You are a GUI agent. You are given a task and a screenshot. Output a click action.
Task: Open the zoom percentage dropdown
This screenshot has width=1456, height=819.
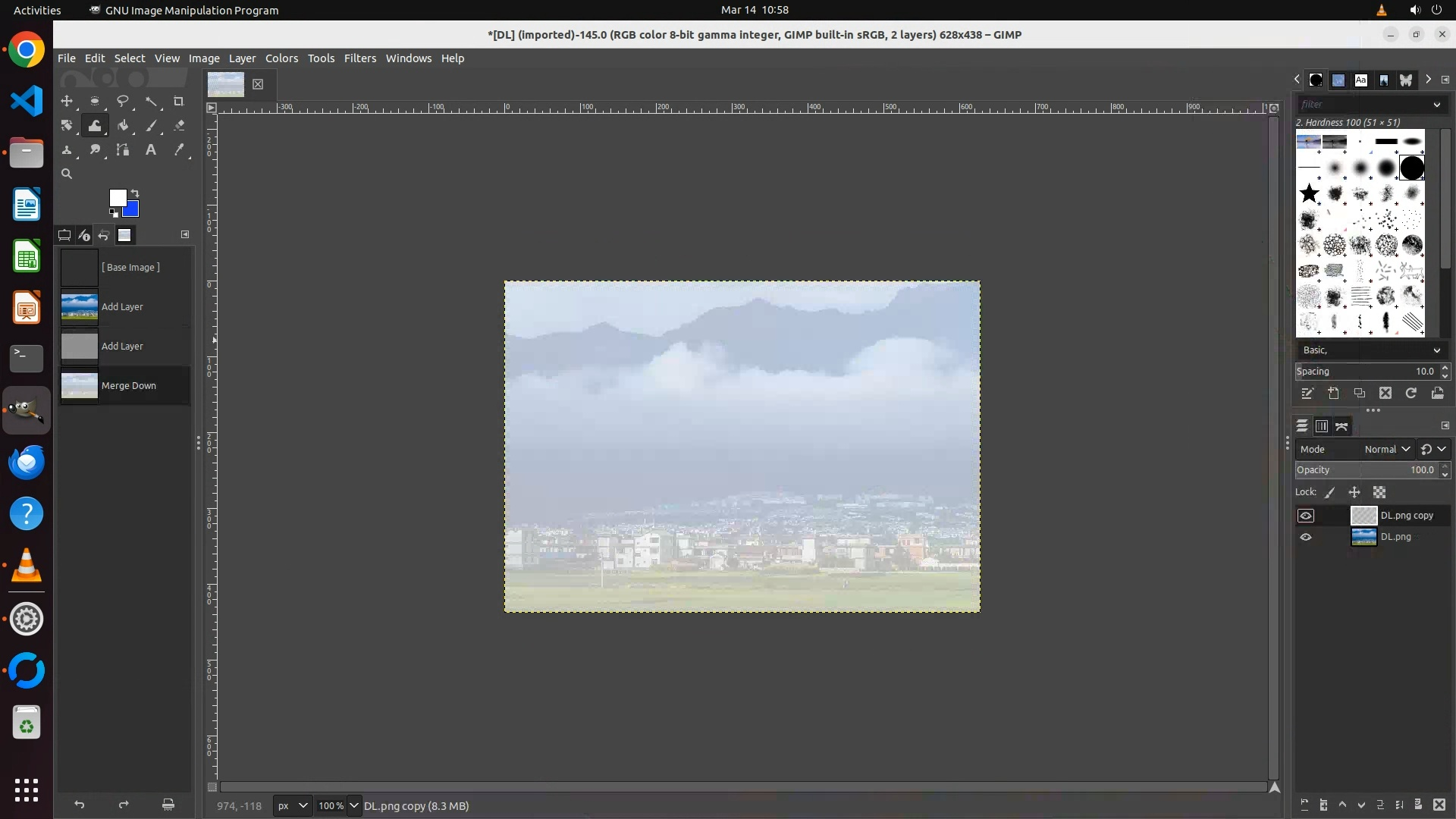tap(353, 805)
